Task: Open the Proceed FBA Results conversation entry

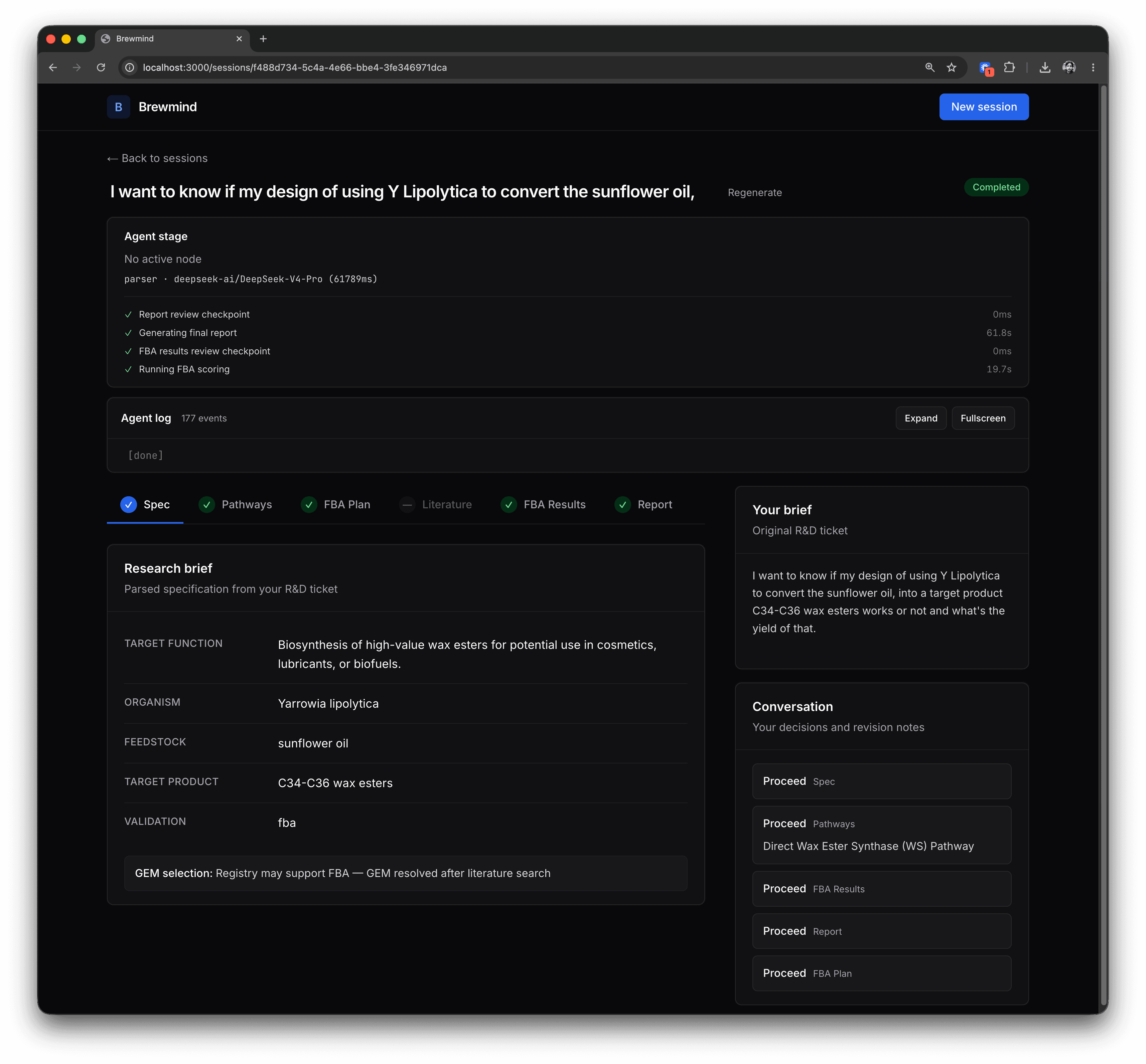Action: [881, 889]
